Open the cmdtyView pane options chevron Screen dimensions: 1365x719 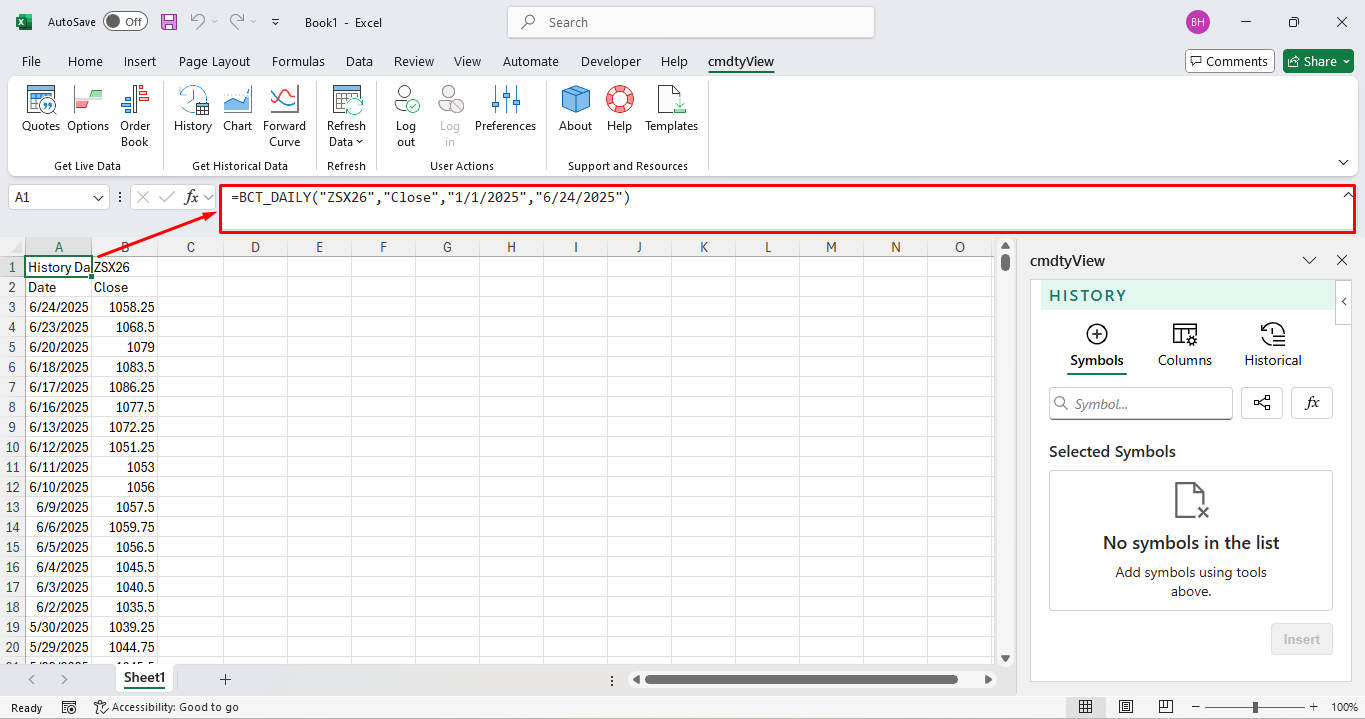click(1309, 260)
